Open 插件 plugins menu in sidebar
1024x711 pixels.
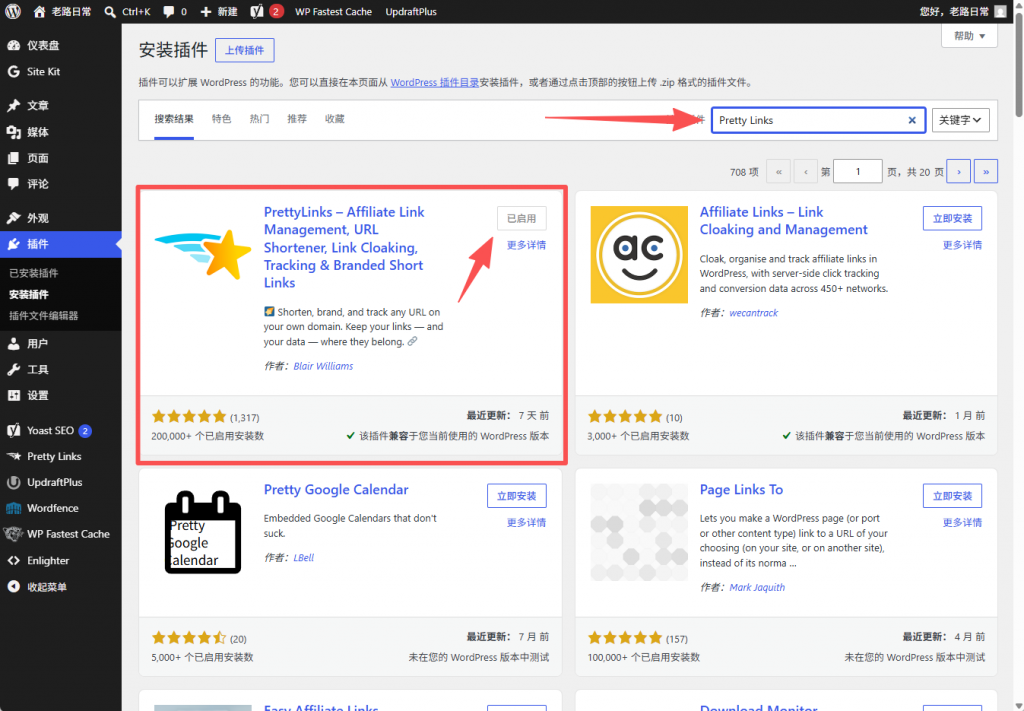coord(61,244)
